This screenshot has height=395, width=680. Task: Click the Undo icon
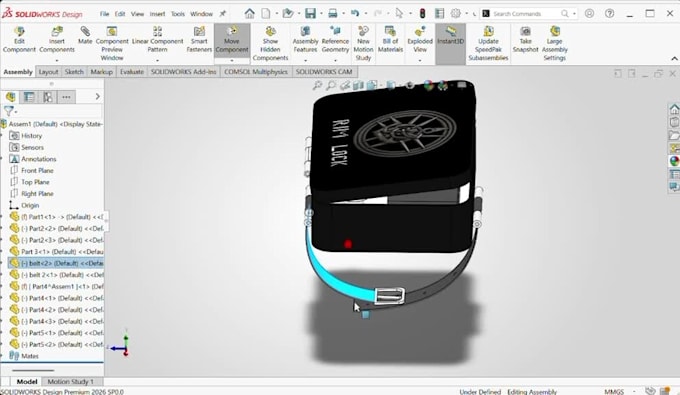point(355,13)
